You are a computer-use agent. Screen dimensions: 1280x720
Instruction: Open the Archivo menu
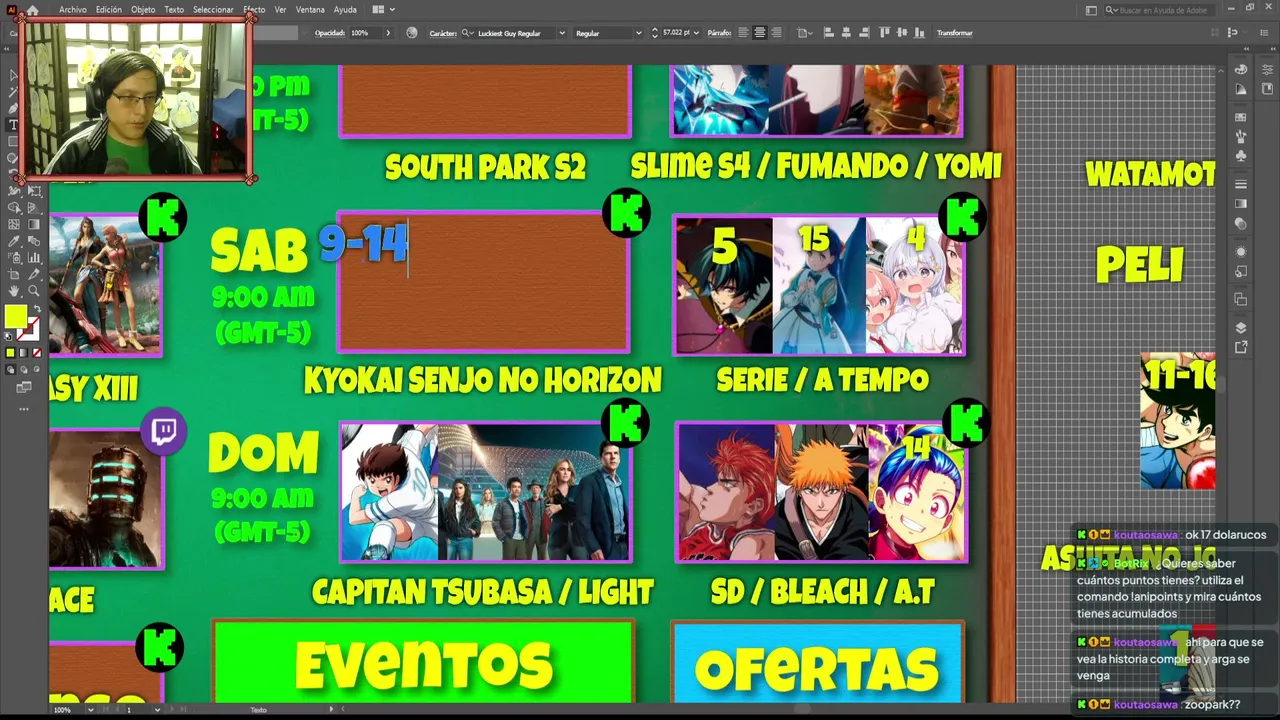pos(73,10)
